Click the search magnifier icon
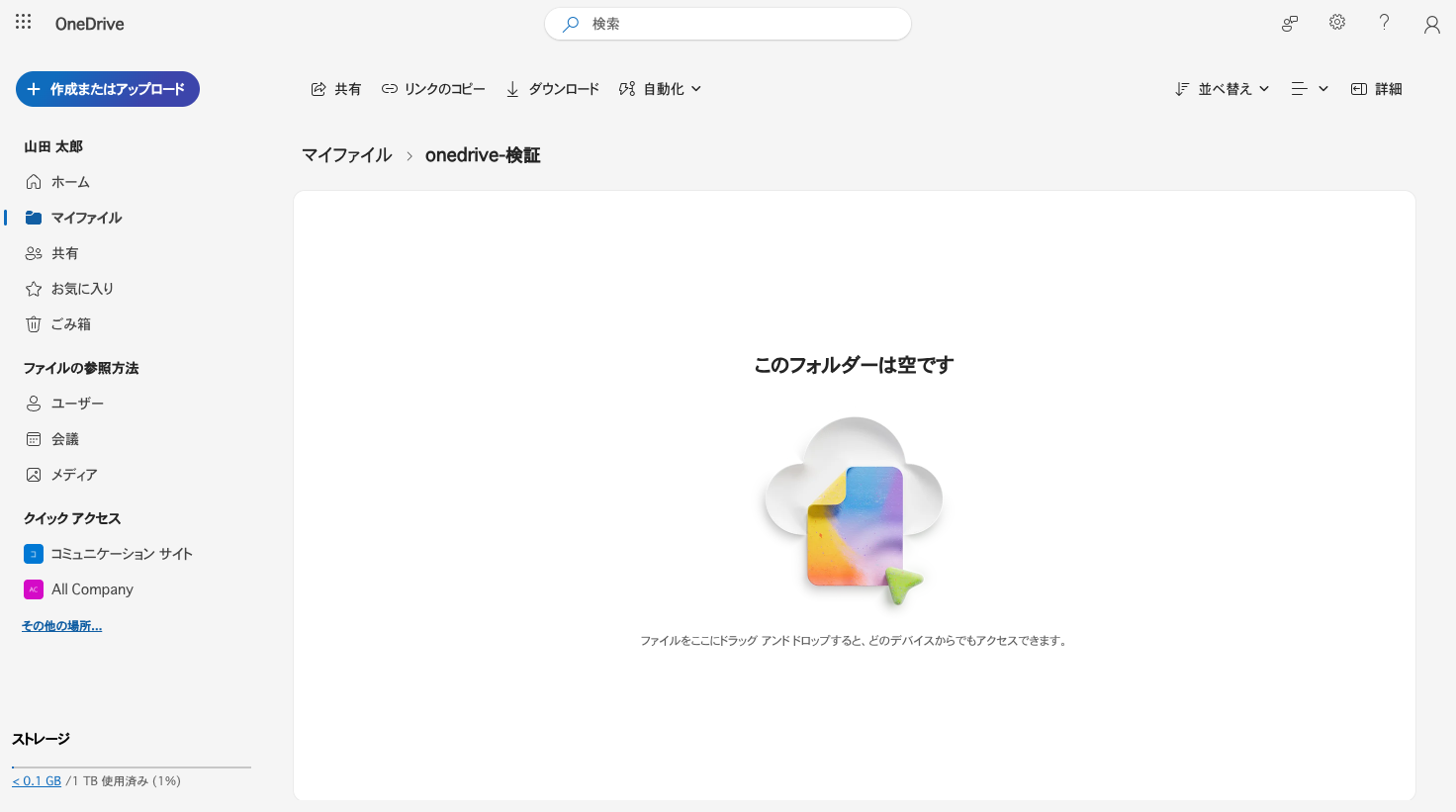The height and width of the screenshot is (812, 1456). point(571,24)
